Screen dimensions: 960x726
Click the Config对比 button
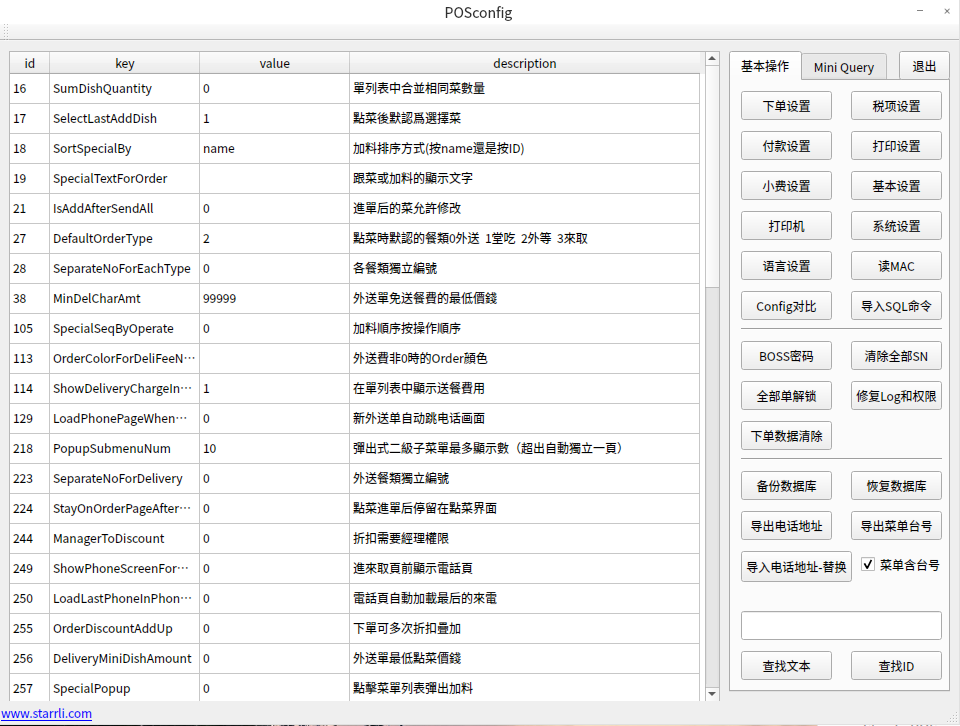786,306
